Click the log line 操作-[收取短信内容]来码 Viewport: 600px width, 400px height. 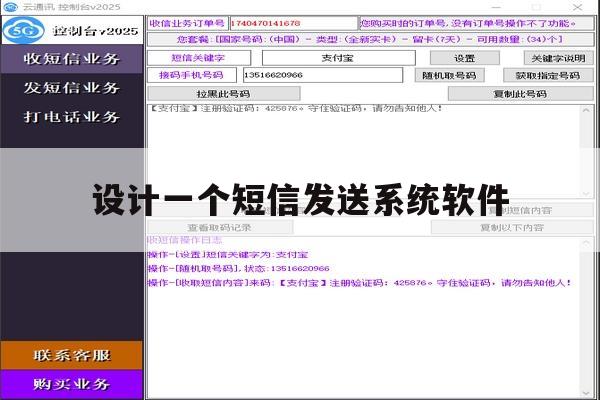point(360,283)
